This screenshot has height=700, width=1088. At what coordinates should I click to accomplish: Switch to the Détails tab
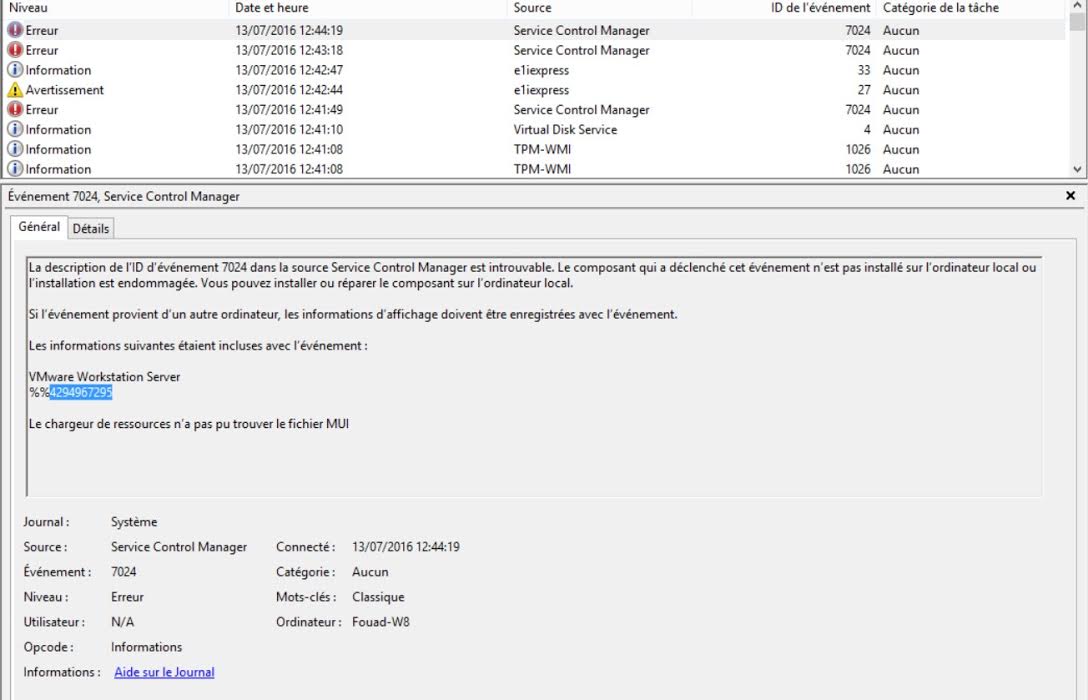click(91, 228)
